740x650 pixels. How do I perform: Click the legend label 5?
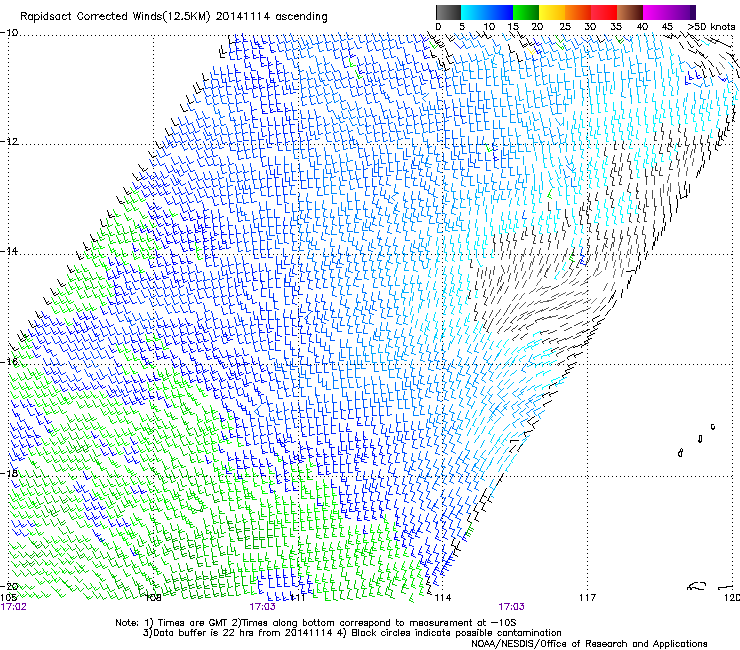(462, 27)
